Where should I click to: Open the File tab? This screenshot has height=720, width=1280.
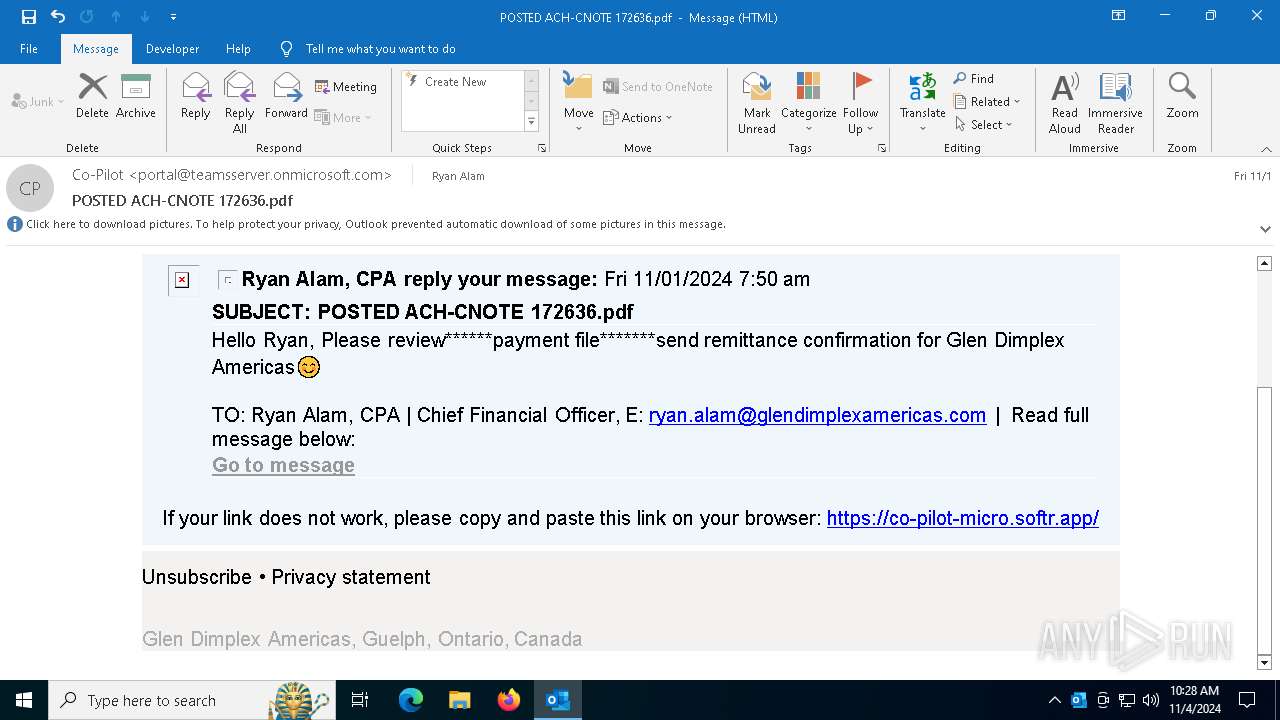pos(29,49)
